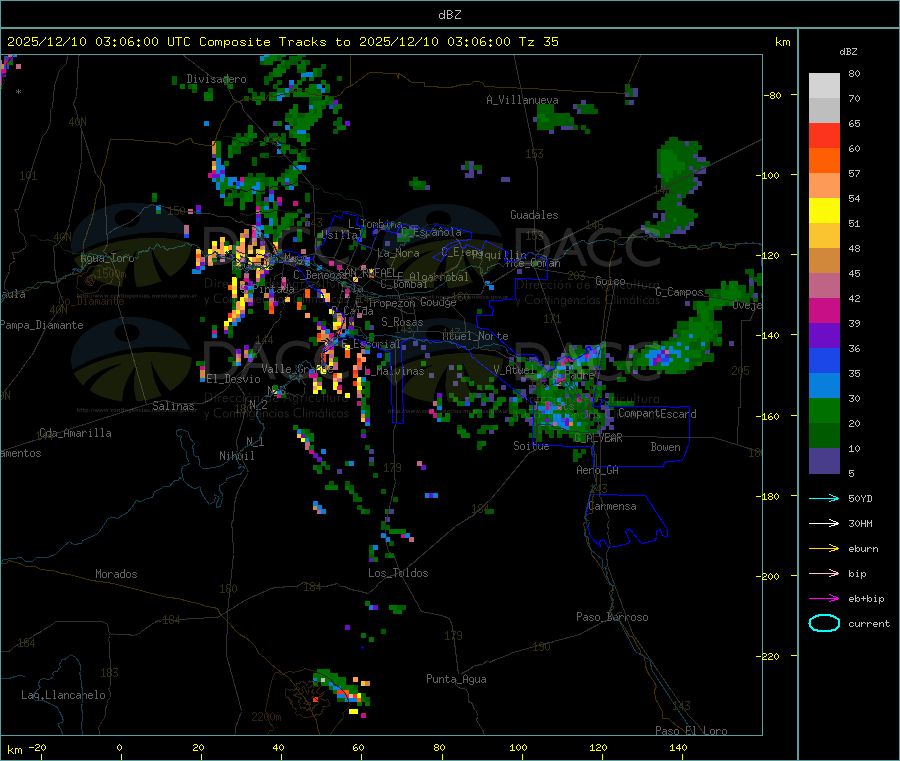Click the 'Tz 35' text in header
The height and width of the screenshot is (761, 900).
[538, 42]
